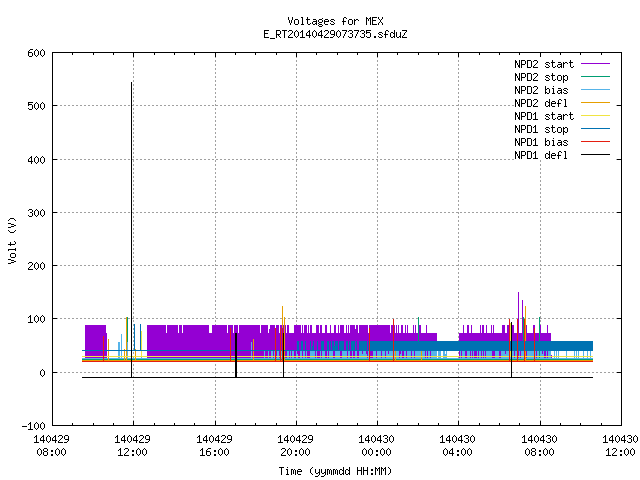The width and height of the screenshot is (640, 480).
Task: Click the top of the tall black spike
Action: click(131, 83)
